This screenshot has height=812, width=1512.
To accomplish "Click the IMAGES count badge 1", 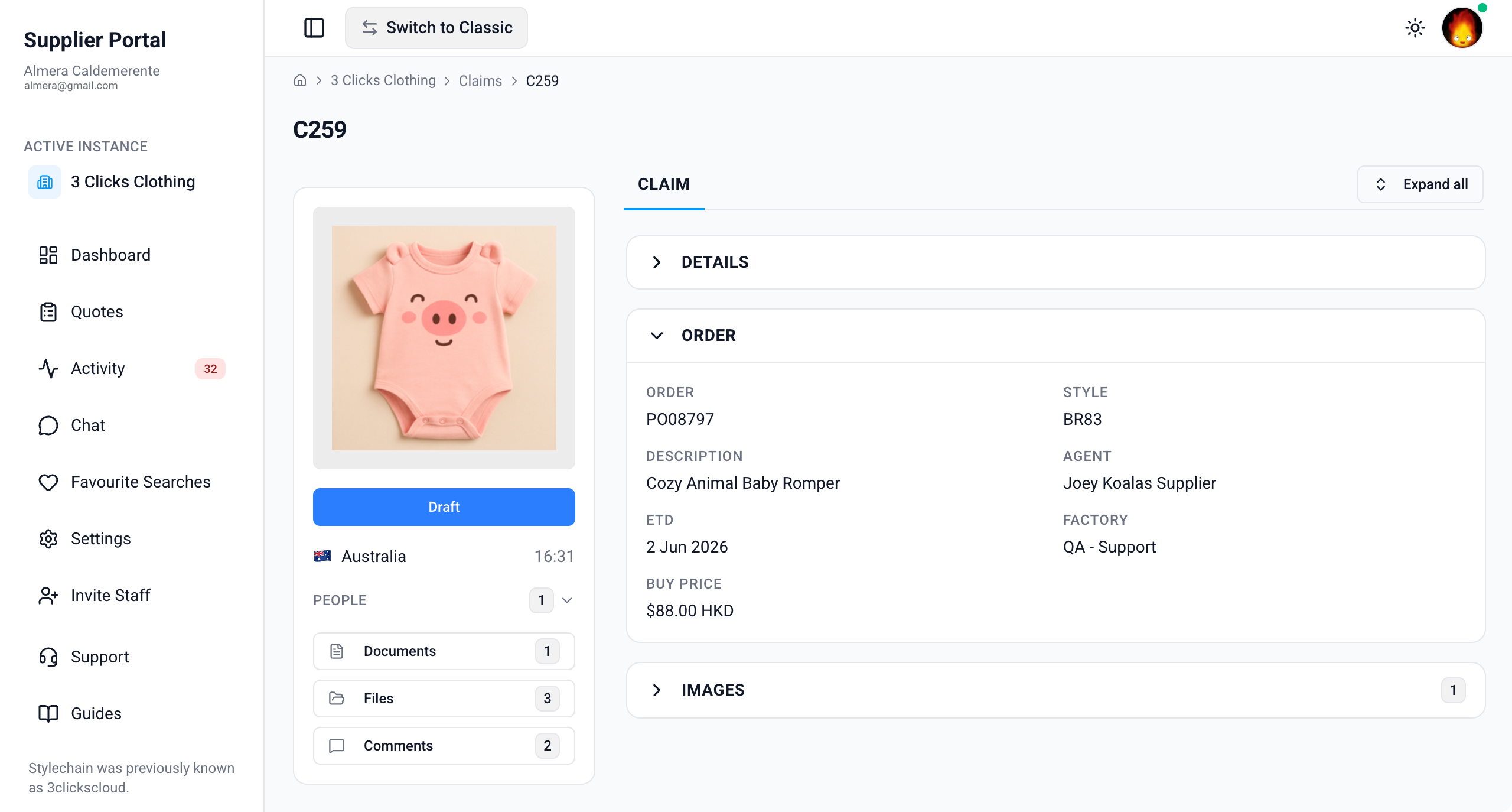I will point(1453,690).
